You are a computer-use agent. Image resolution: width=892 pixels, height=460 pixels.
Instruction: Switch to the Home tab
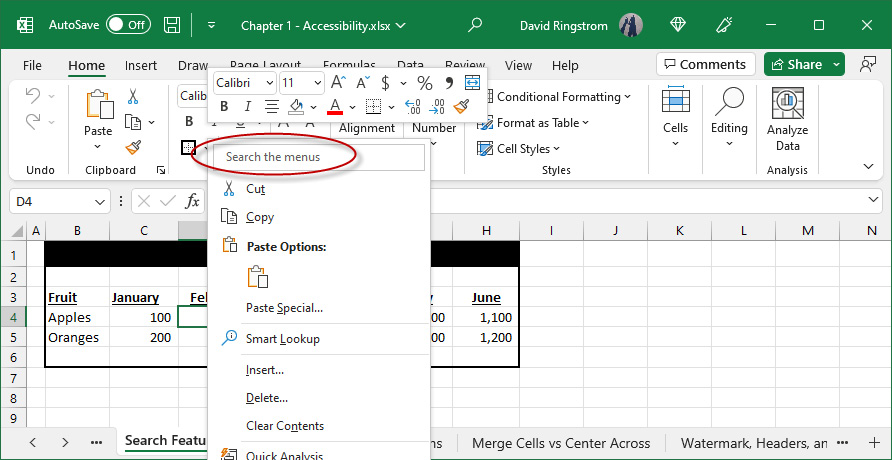86,65
